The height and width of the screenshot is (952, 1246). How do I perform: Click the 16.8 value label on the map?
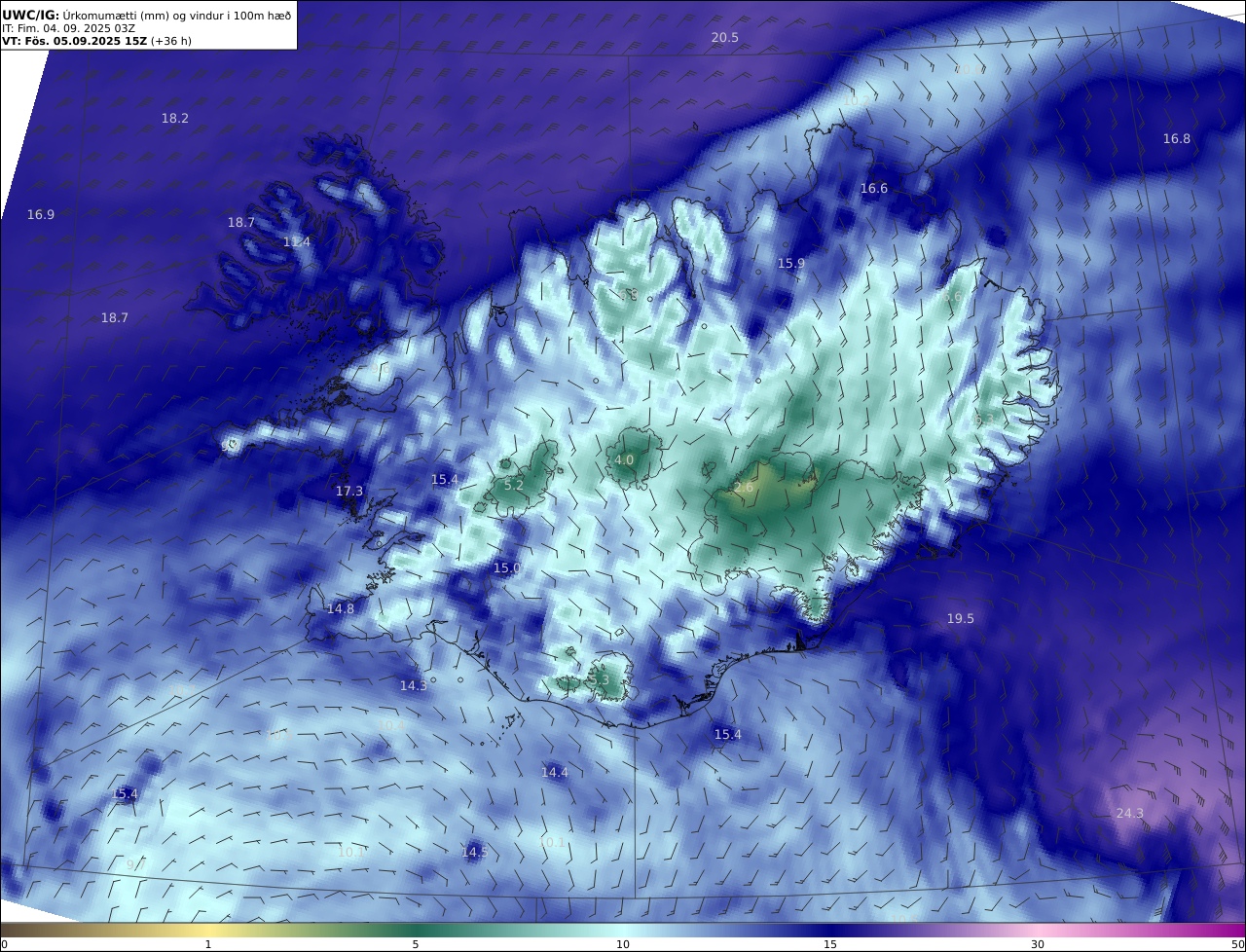tap(1177, 138)
